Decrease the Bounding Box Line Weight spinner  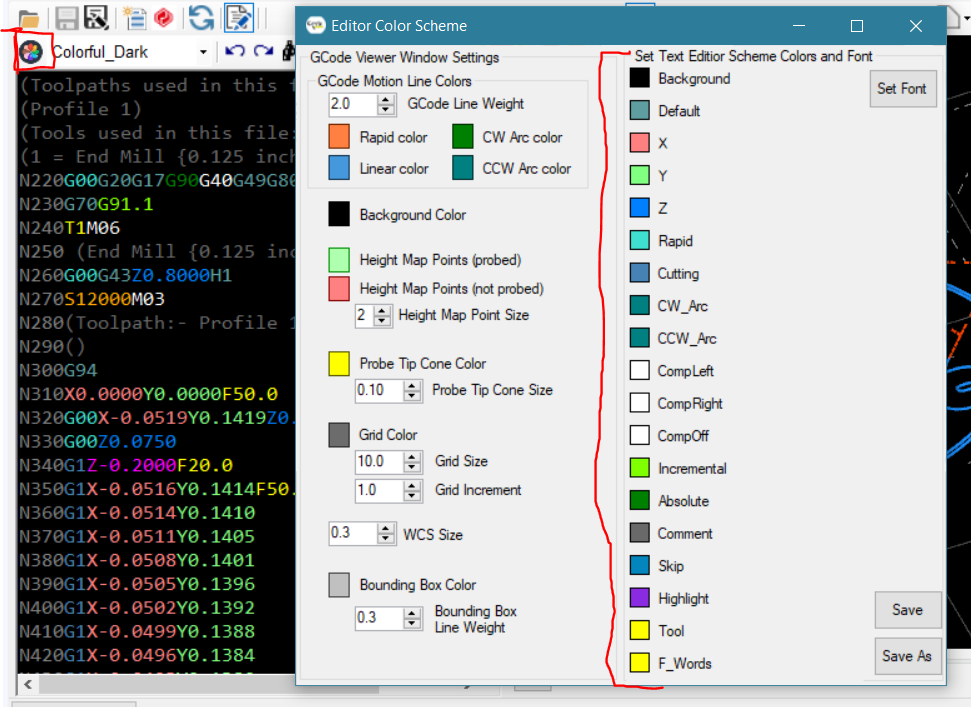pos(412,623)
